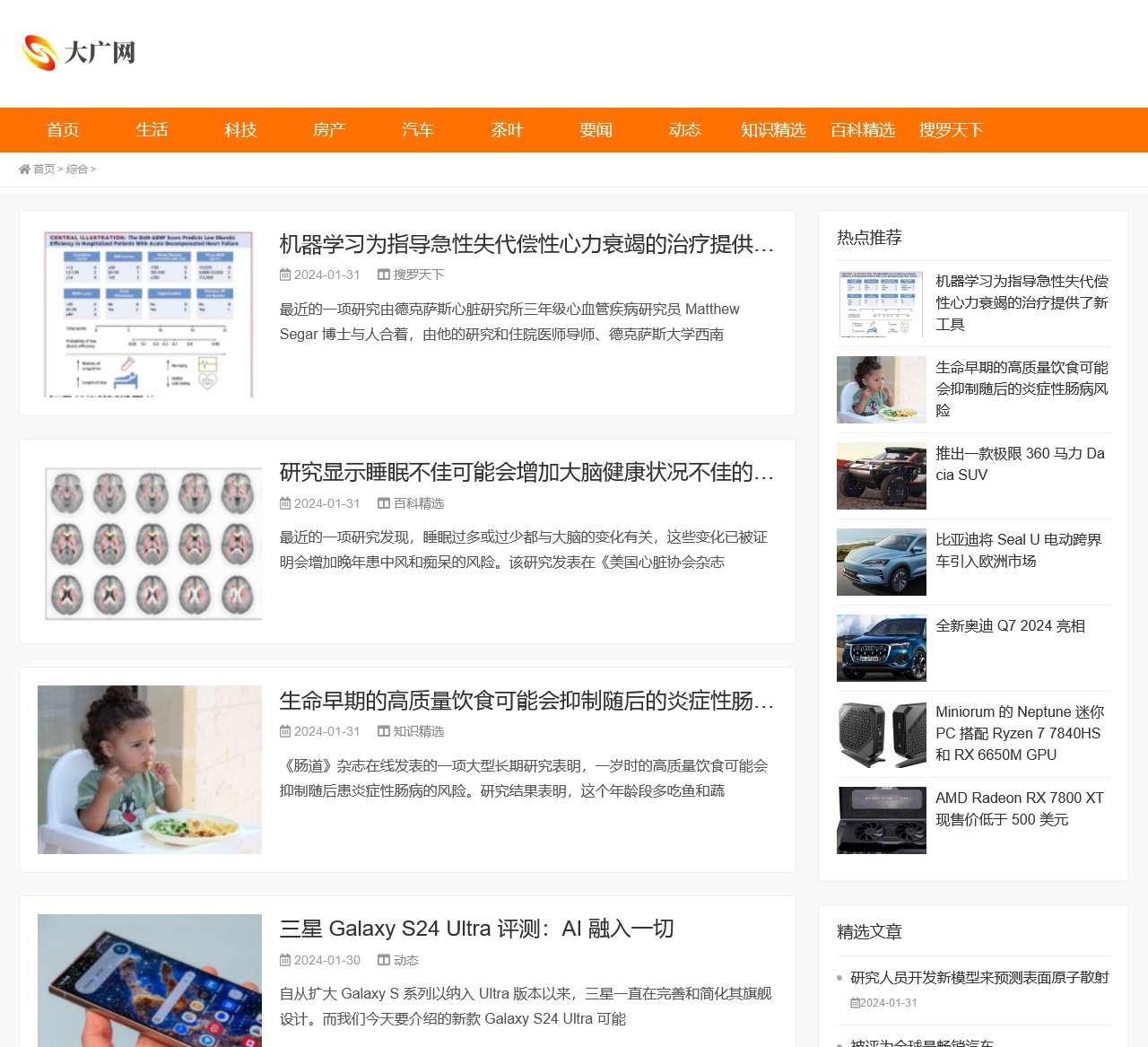Open 百科精选 in navigation bar
Screen dimensions: 1148x1047
tap(862, 130)
